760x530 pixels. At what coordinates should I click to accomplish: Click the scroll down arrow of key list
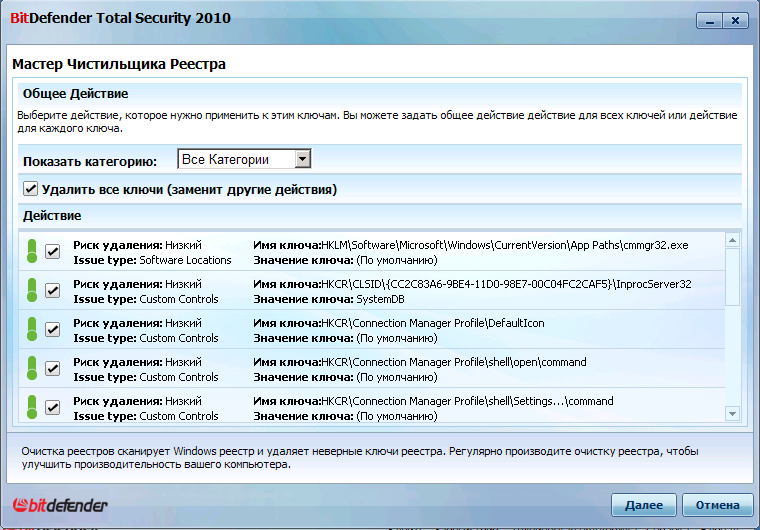coord(732,414)
